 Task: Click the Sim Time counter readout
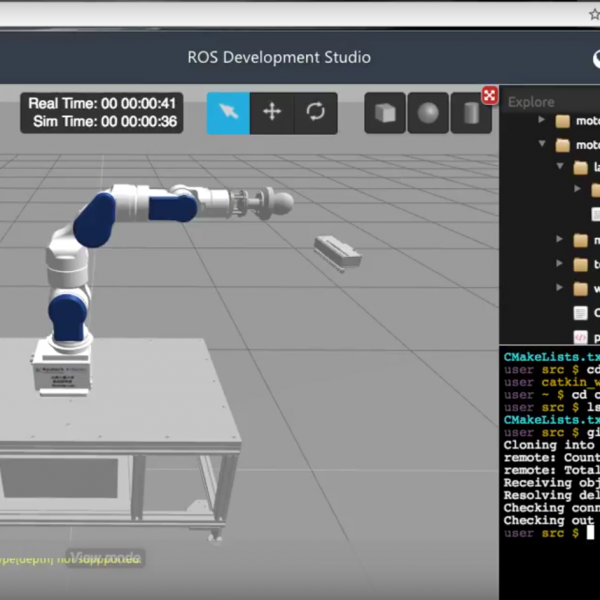[105, 122]
